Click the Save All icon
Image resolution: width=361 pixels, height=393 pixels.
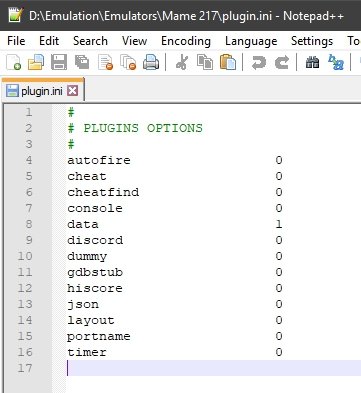[82, 62]
